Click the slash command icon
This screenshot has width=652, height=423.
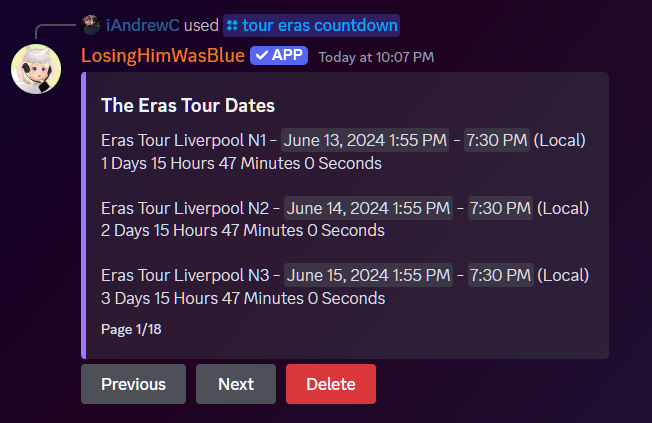tap(232, 26)
